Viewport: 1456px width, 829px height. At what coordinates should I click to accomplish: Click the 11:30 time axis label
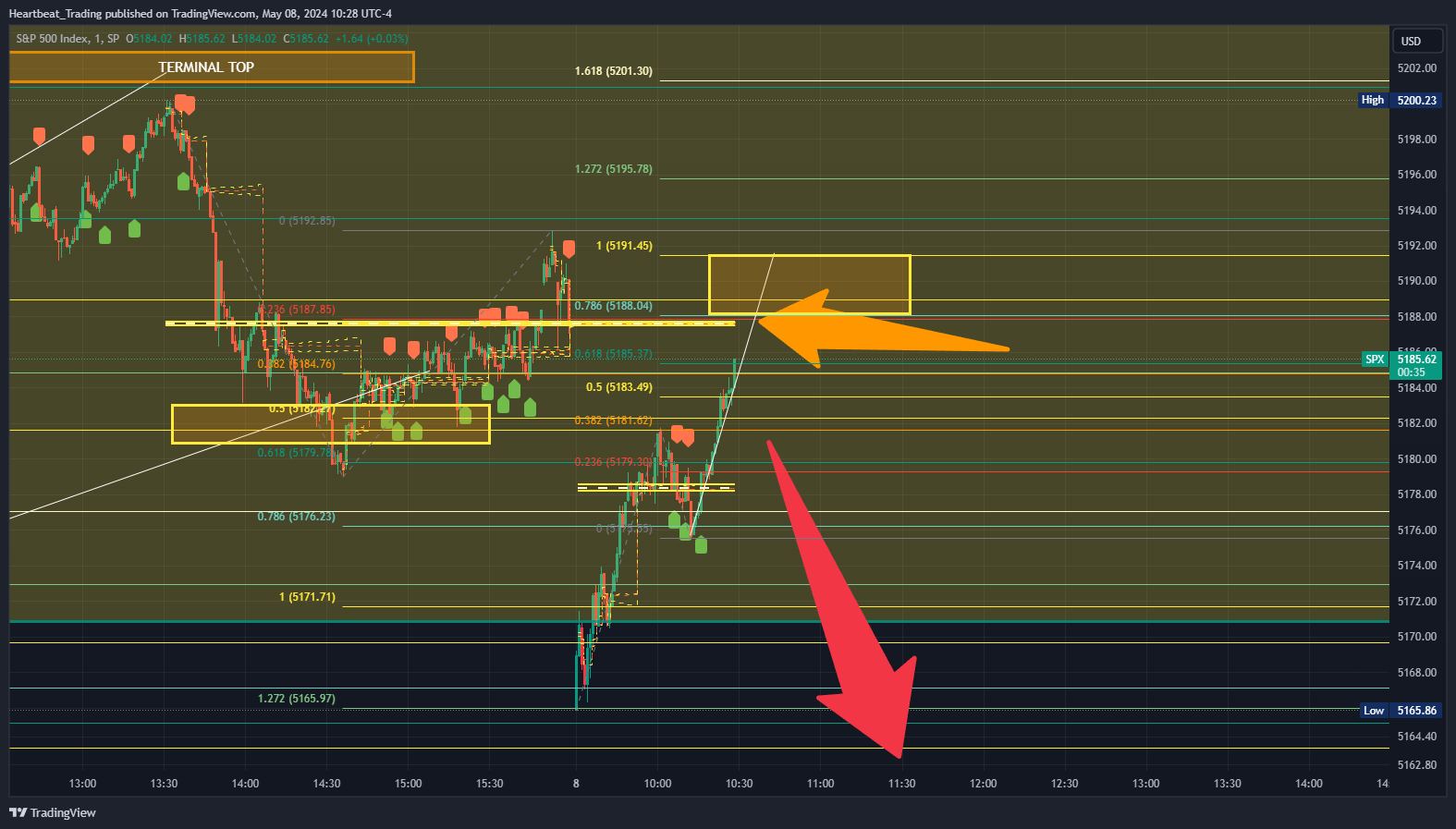tap(901, 784)
